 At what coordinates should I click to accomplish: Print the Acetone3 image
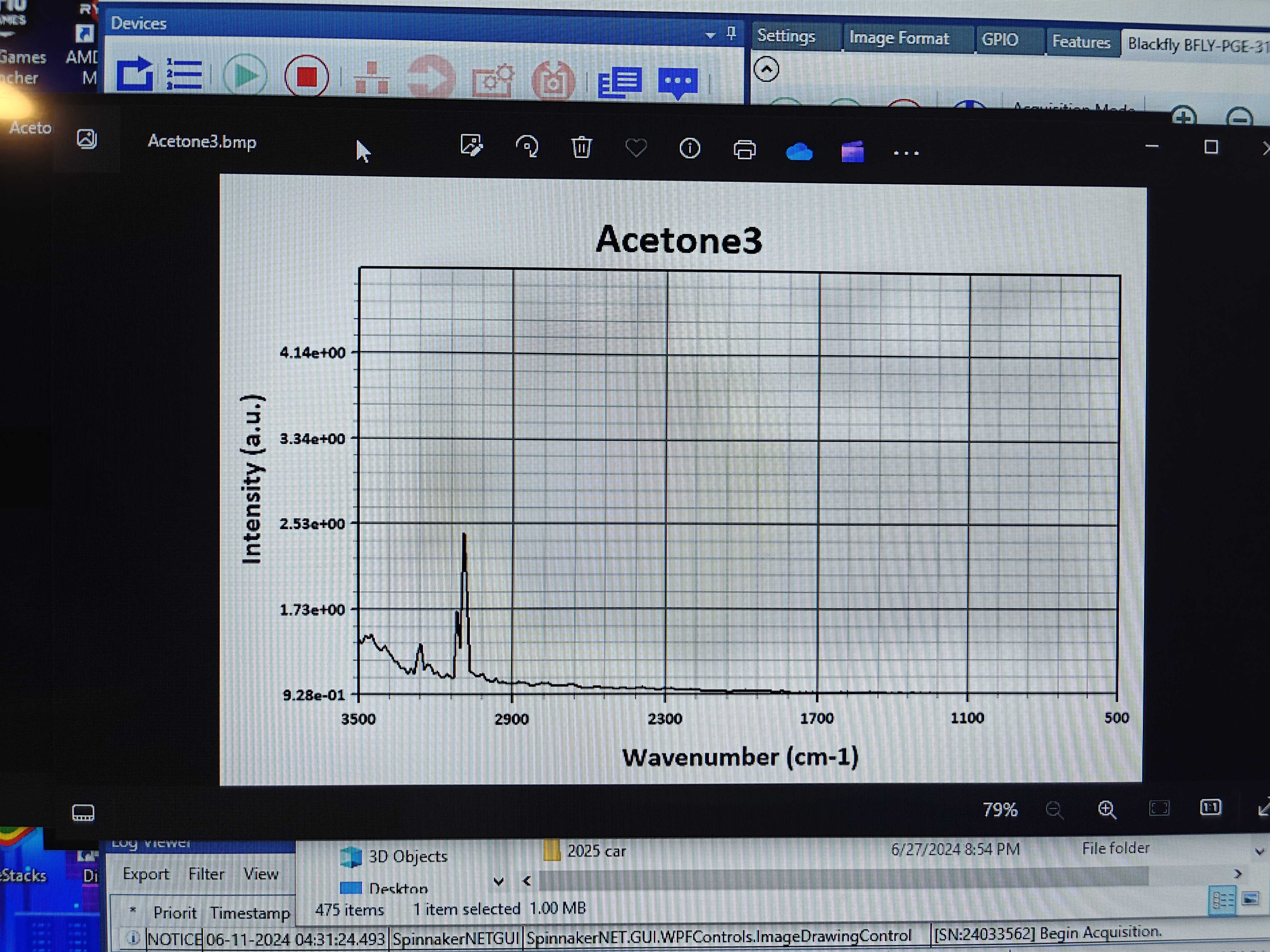tap(745, 150)
